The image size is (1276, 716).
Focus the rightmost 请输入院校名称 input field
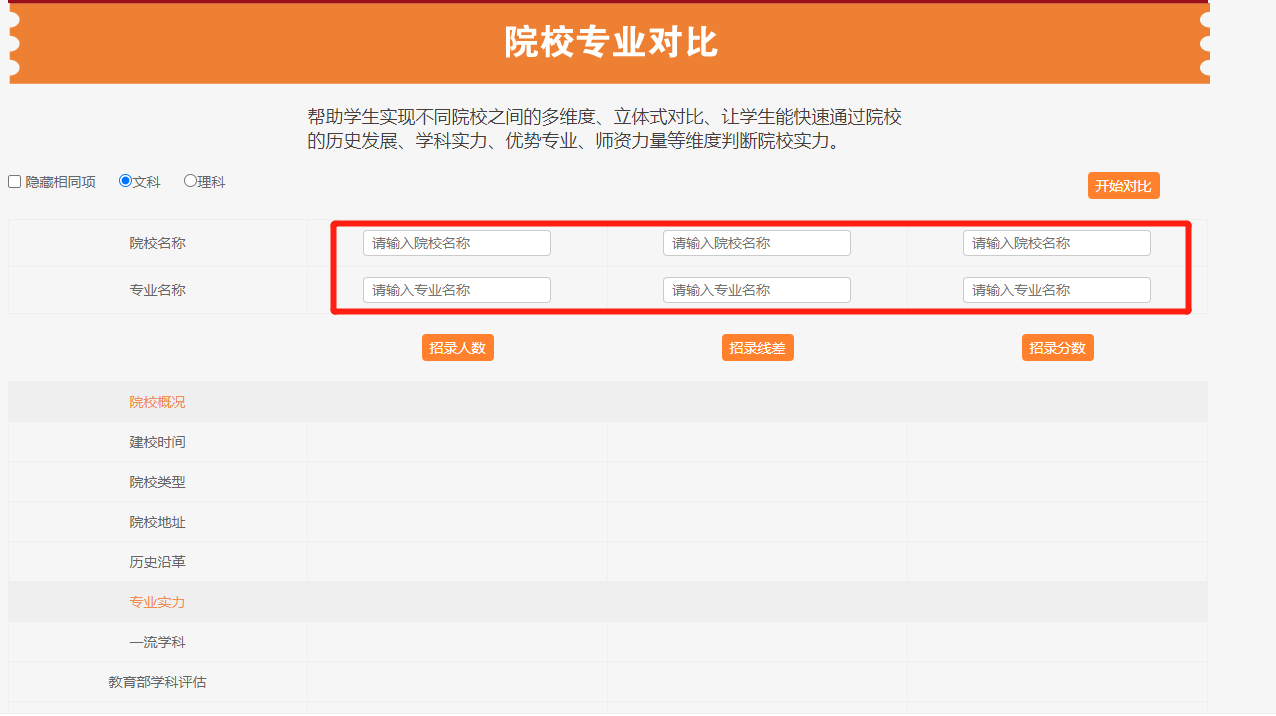pyautogui.click(x=1056, y=243)
